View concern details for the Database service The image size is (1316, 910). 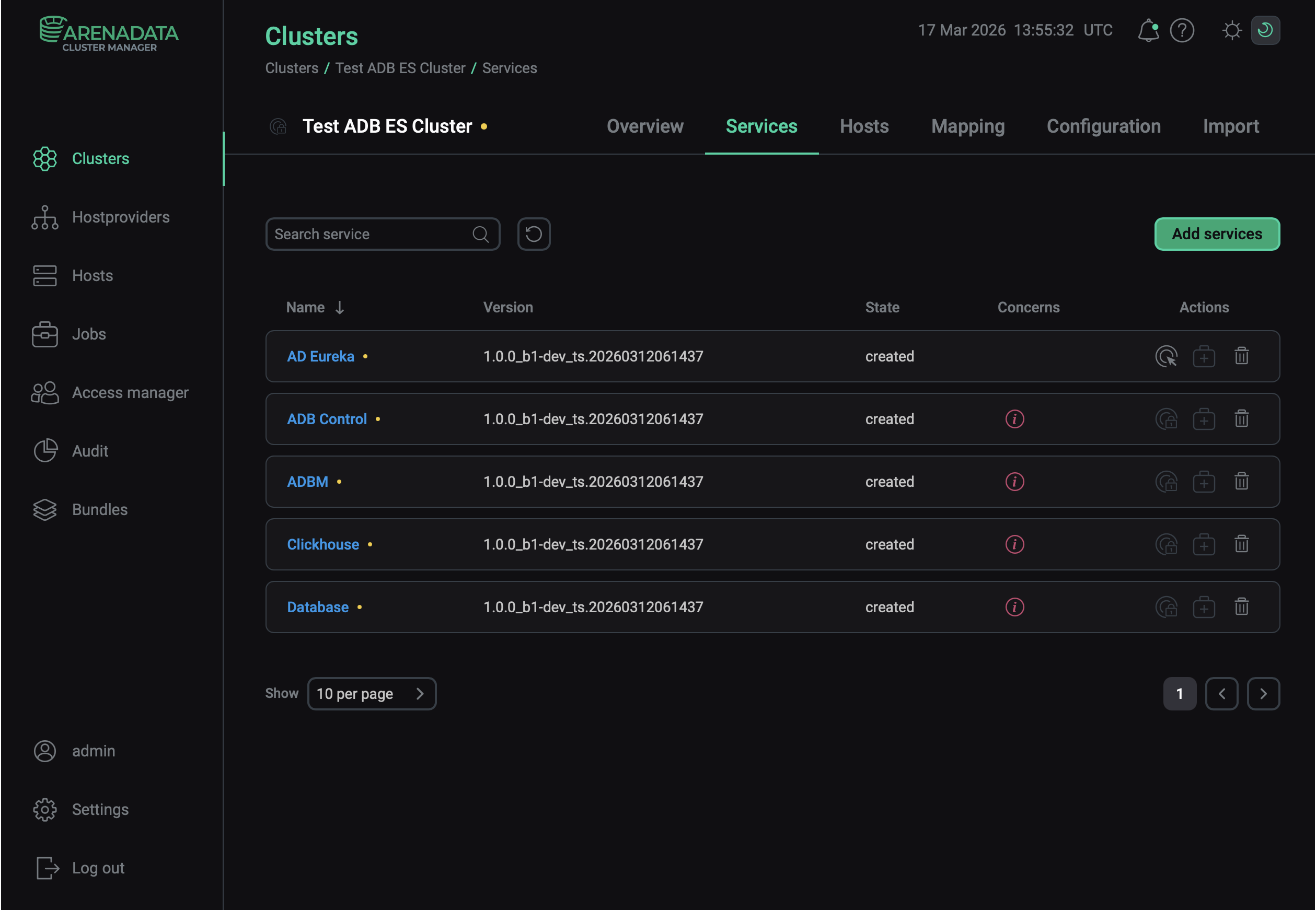coord(1014,606)
